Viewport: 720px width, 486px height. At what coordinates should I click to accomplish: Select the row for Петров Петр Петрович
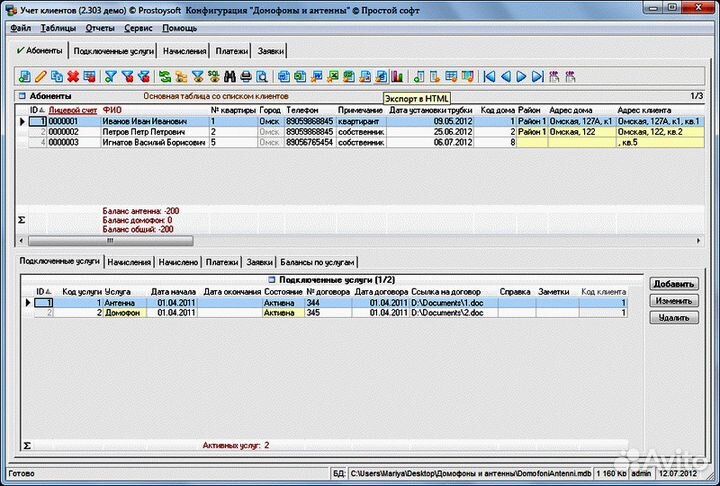pos(143,132)
